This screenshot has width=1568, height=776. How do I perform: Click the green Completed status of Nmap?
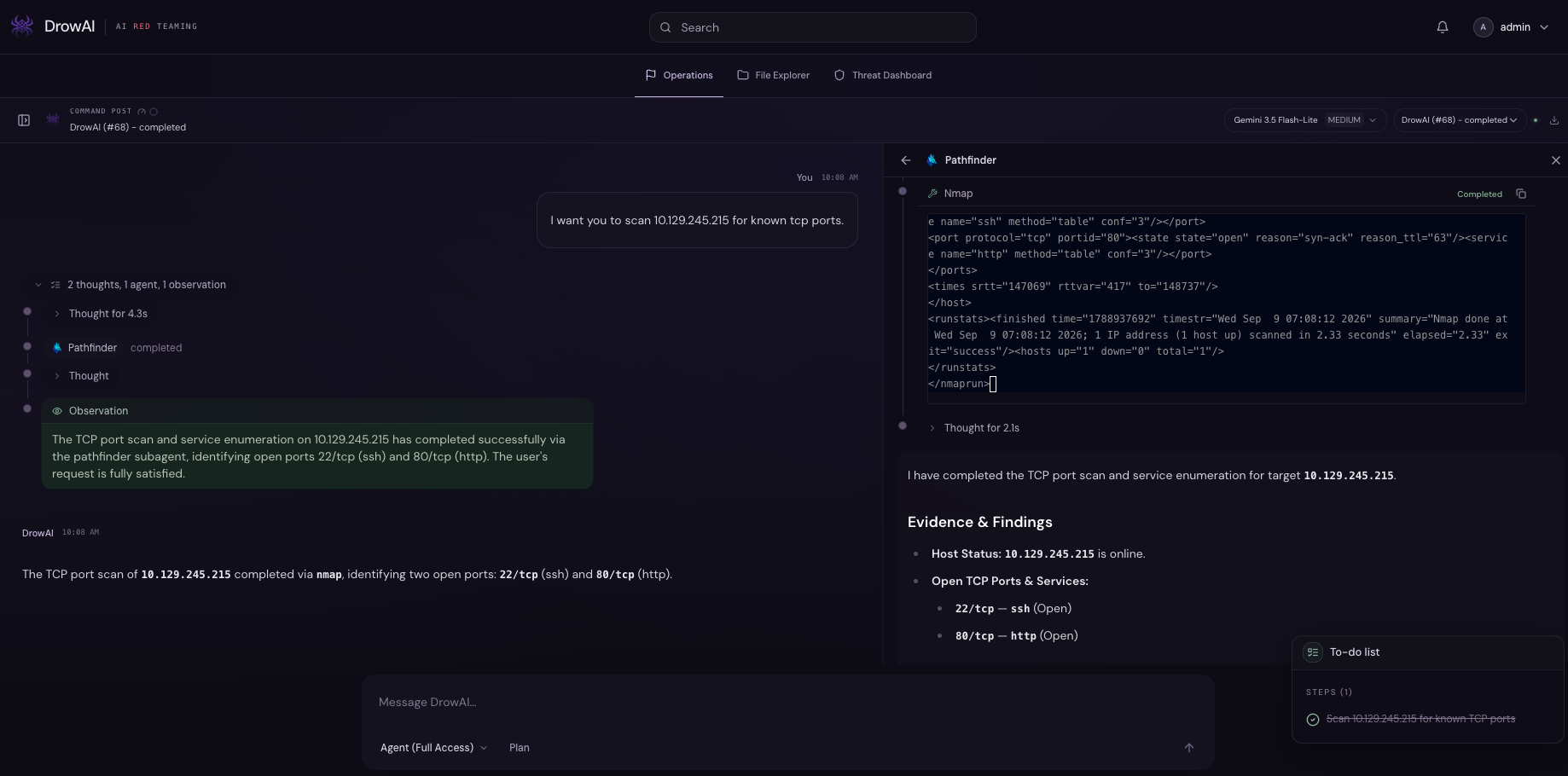tap(1479, 194)
